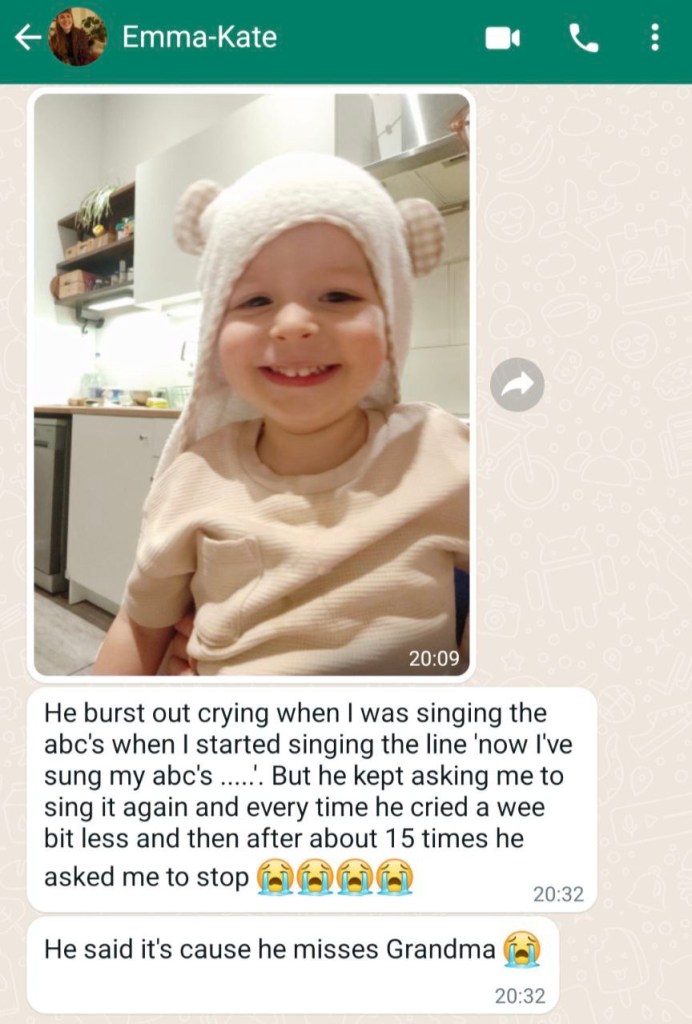692x1024 pixels.
Task: Start a video call with Emma-Kate
Action: coord(503,38)
